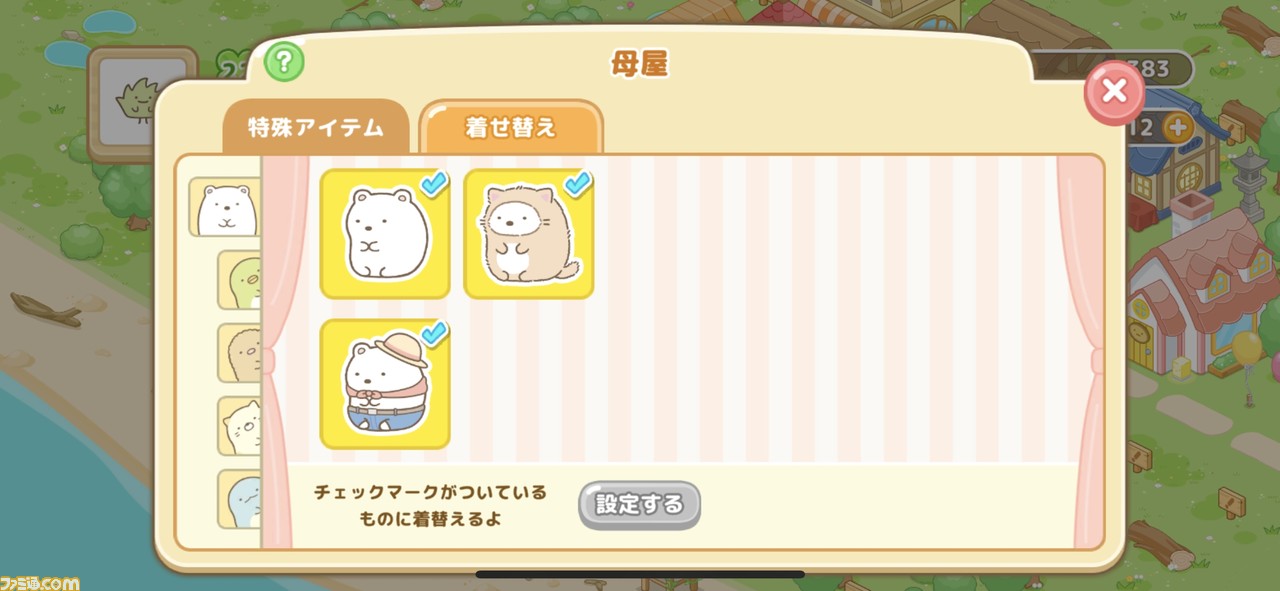The height and width of the screenshot is (591, 1280).
Task: Choose the cat suit polar bear costume
Action: (529, 234)
